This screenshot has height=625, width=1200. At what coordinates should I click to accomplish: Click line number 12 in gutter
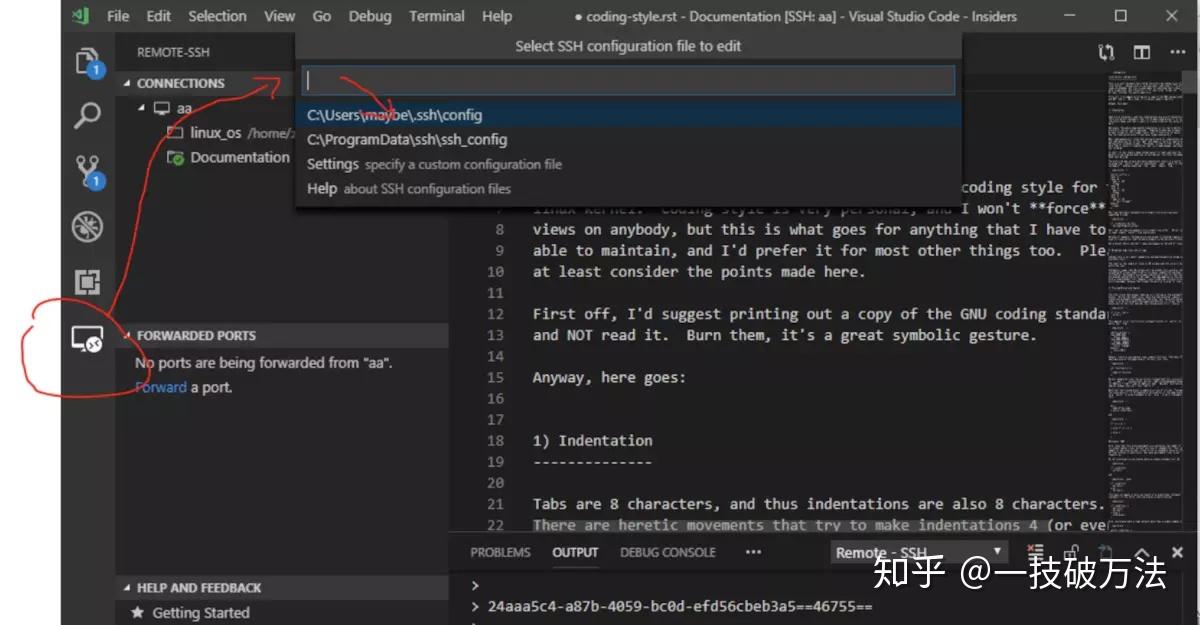(x=496, y=314)
